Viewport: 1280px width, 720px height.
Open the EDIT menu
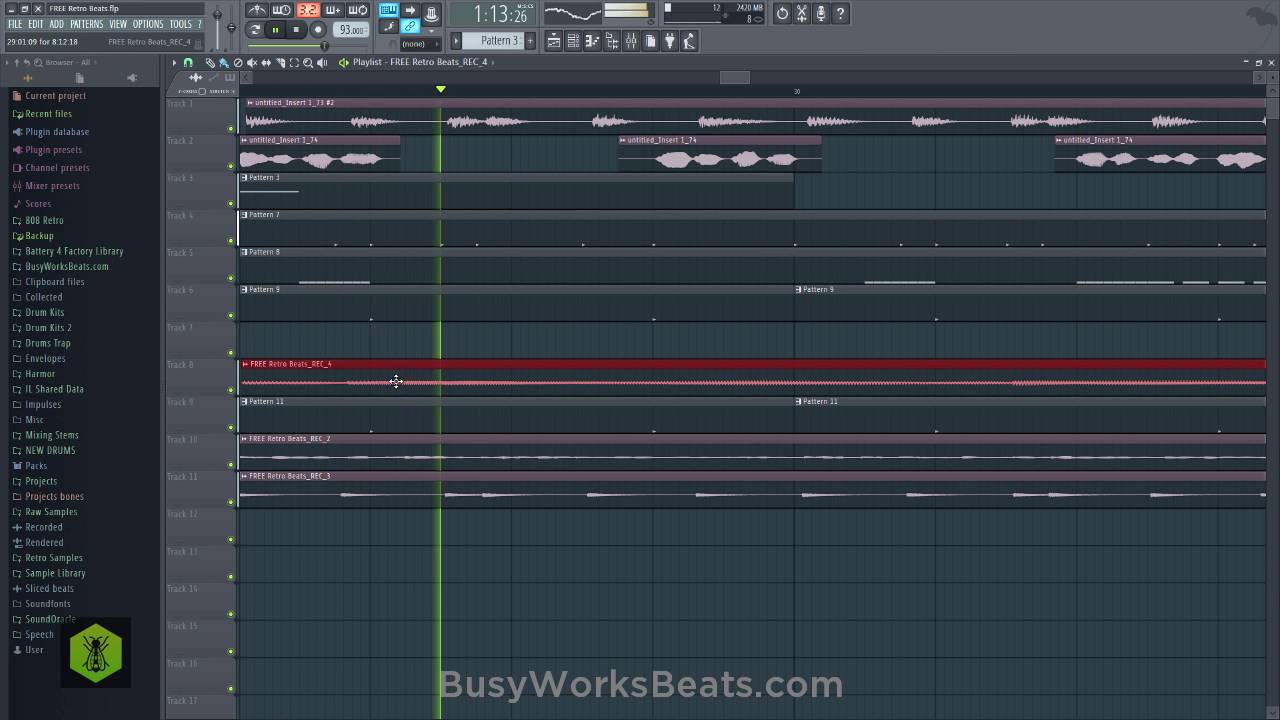(36, 24)
